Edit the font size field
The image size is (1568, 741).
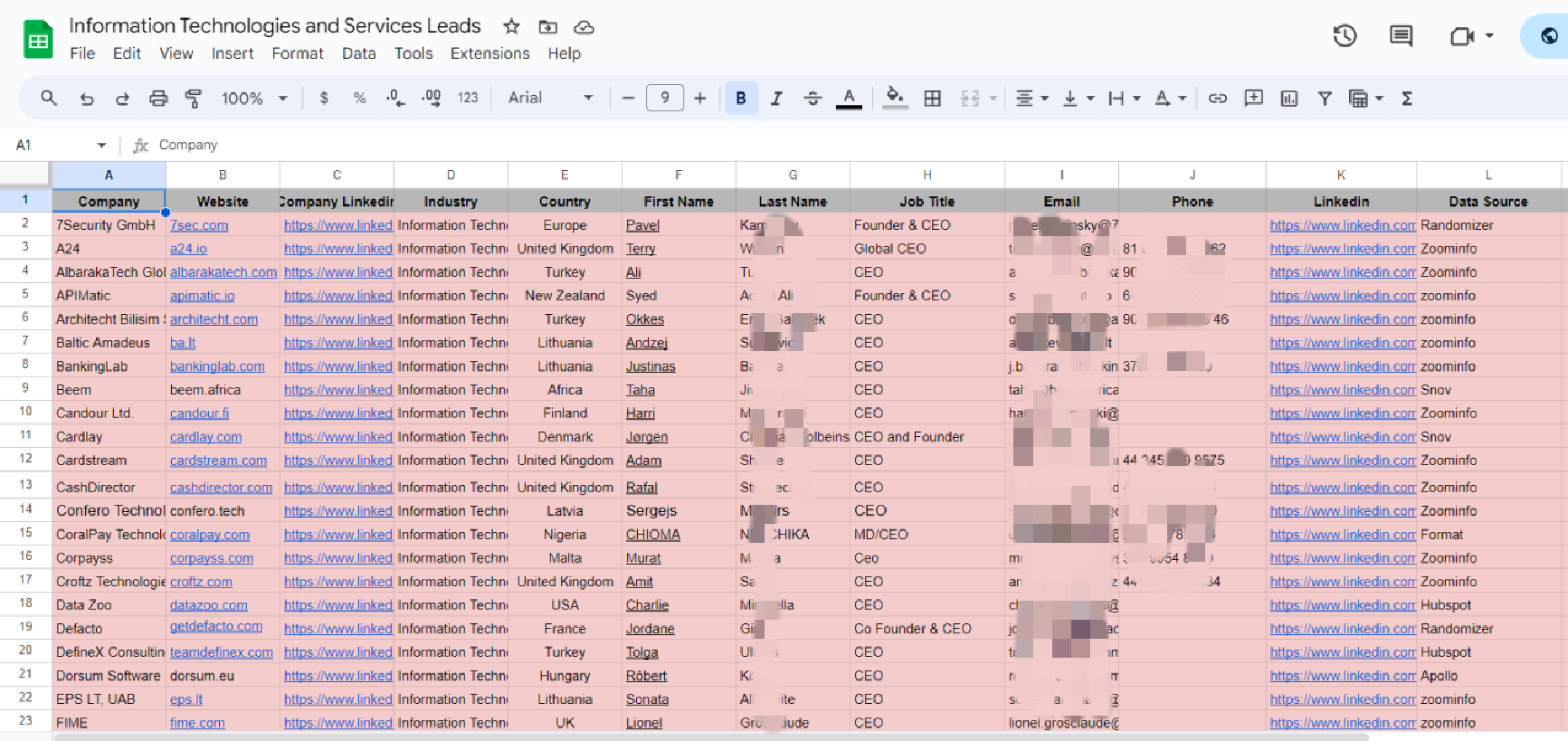[x=665, y=98]
